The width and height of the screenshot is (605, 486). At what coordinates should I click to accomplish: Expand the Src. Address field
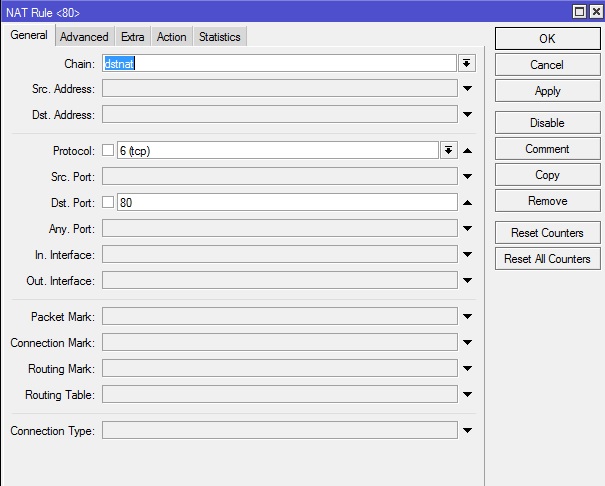tap(467, 89)
